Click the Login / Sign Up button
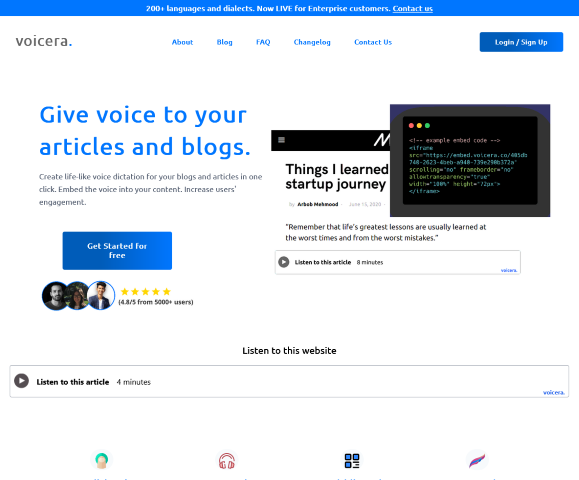The width and height of the screenshot is (579, 480). [x=521, y=42]
